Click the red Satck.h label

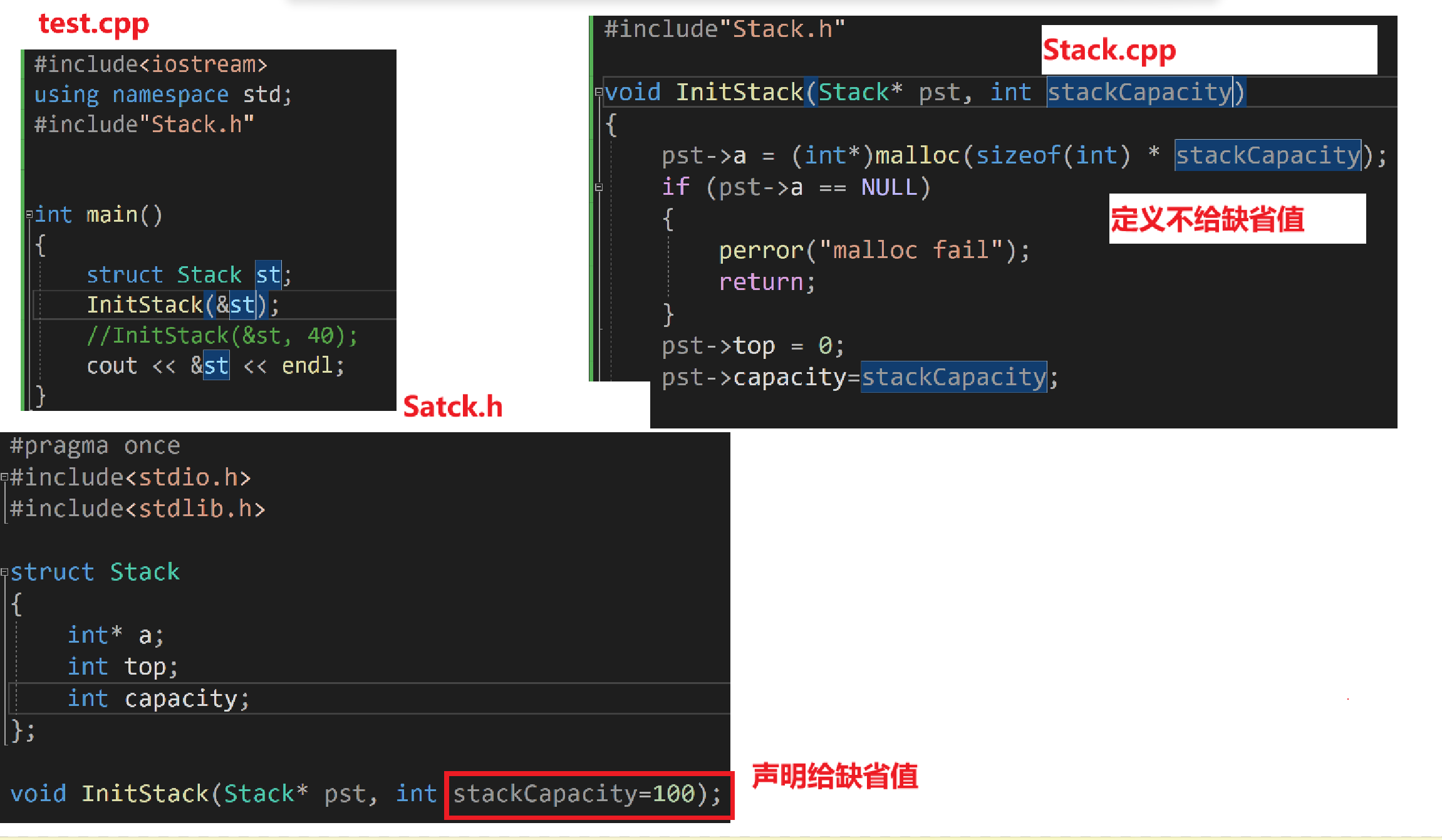[x=452, y=407]
